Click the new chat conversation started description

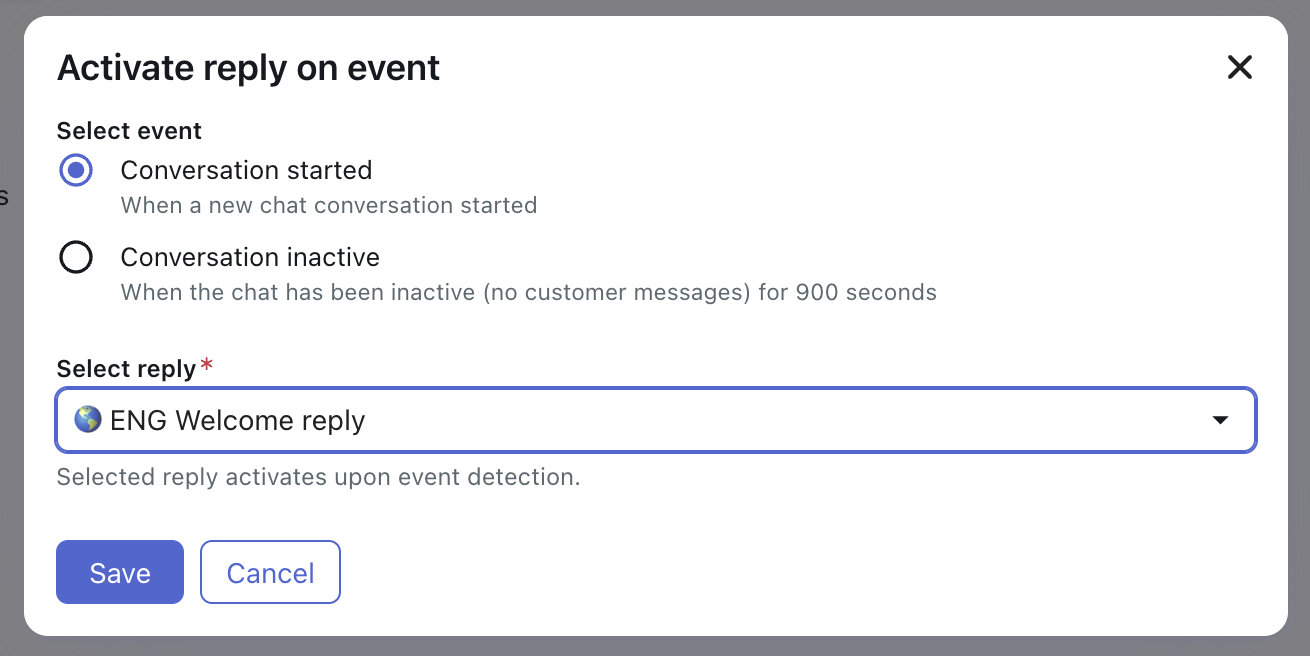coord(329,205)
